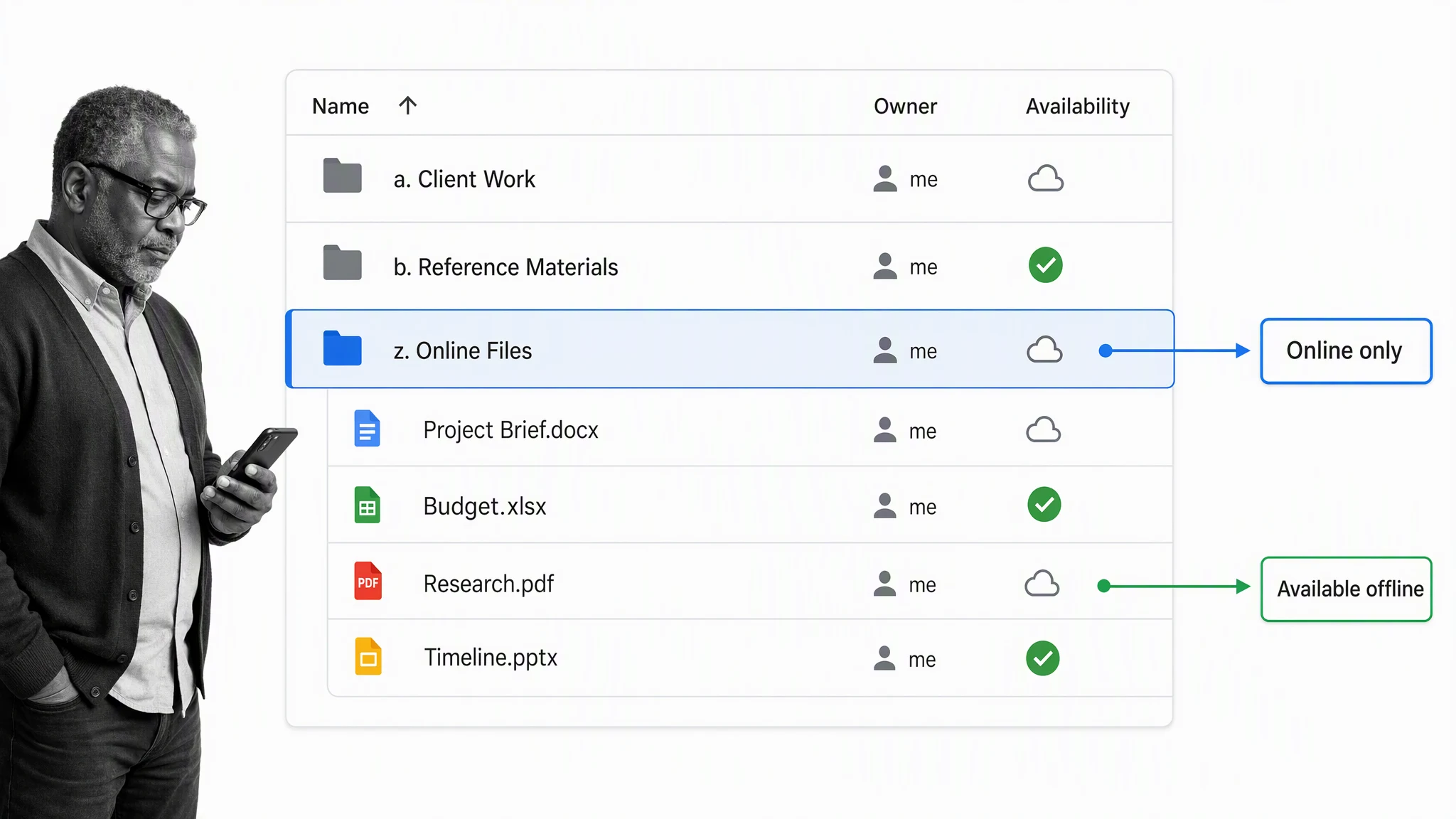Open the z. Online Files folder name
Image resolution: width=1456 pixels, height=819 pixels.
click(463, 350)
